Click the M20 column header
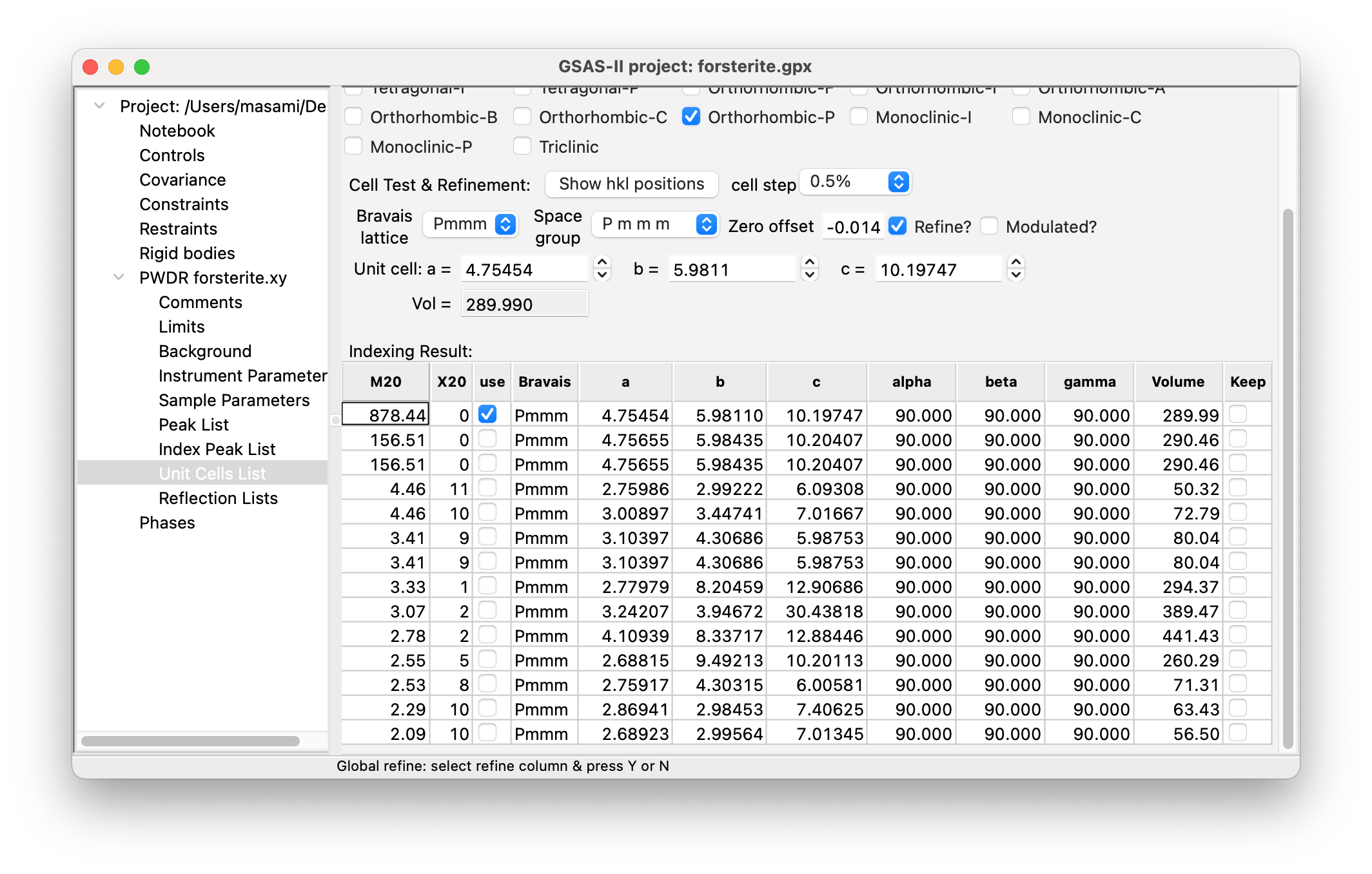The height and width of the screenshot is (874, 1372). click(x=386, y=382)
